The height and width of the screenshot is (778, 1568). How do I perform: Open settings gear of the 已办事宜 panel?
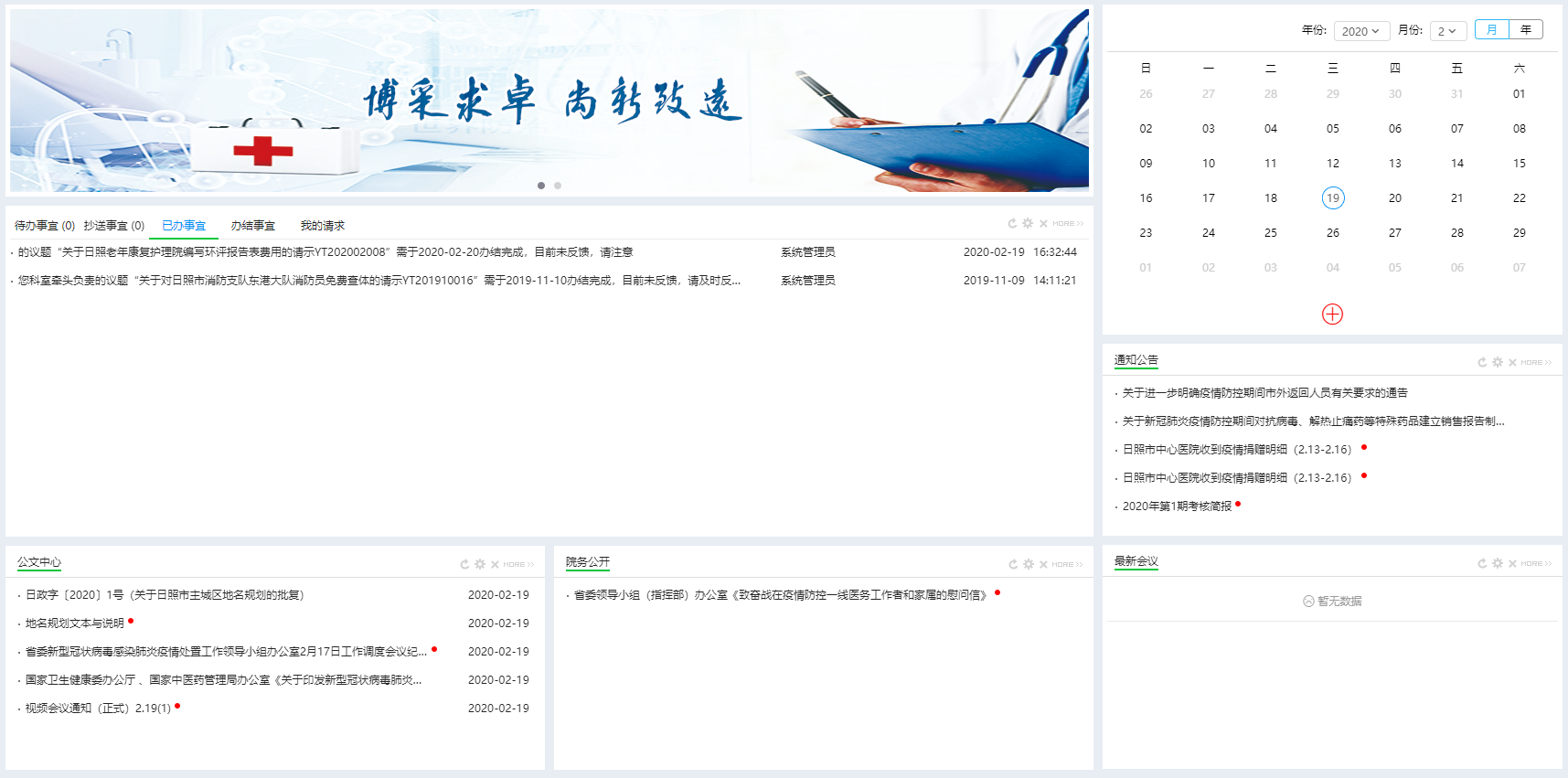click(1028, 224)
